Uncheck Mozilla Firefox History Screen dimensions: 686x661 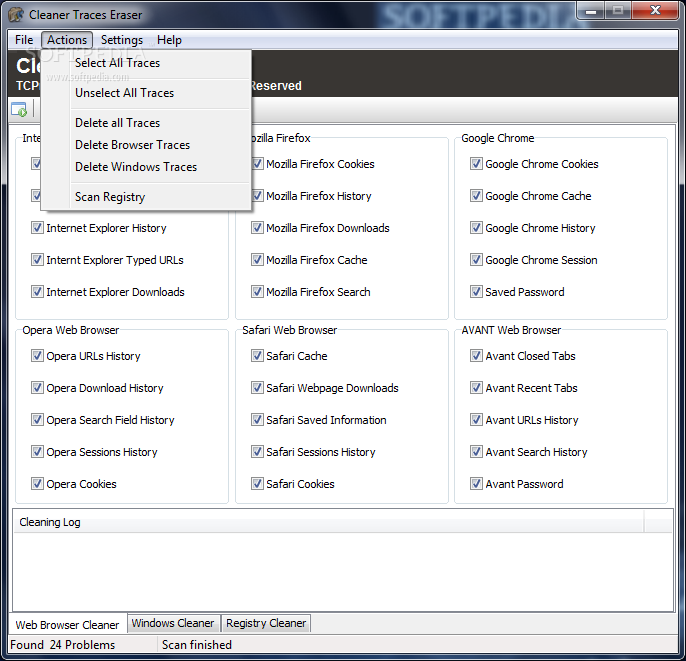(257, 196)
